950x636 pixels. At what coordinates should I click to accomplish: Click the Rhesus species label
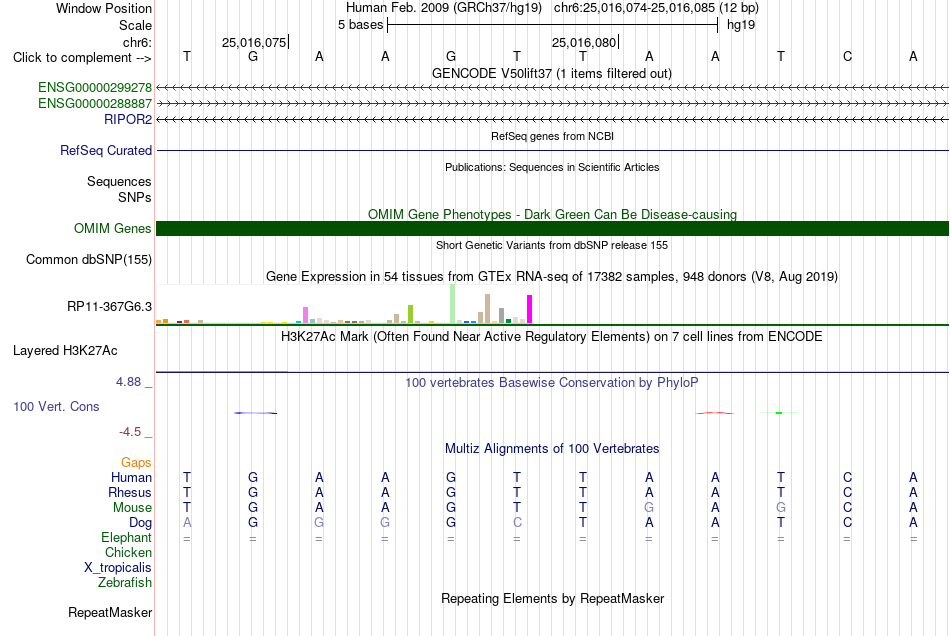click(130, 492)
